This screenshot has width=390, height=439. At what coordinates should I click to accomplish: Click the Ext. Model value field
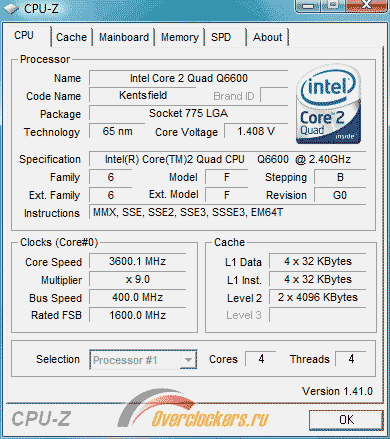click(x=227, y=195)
